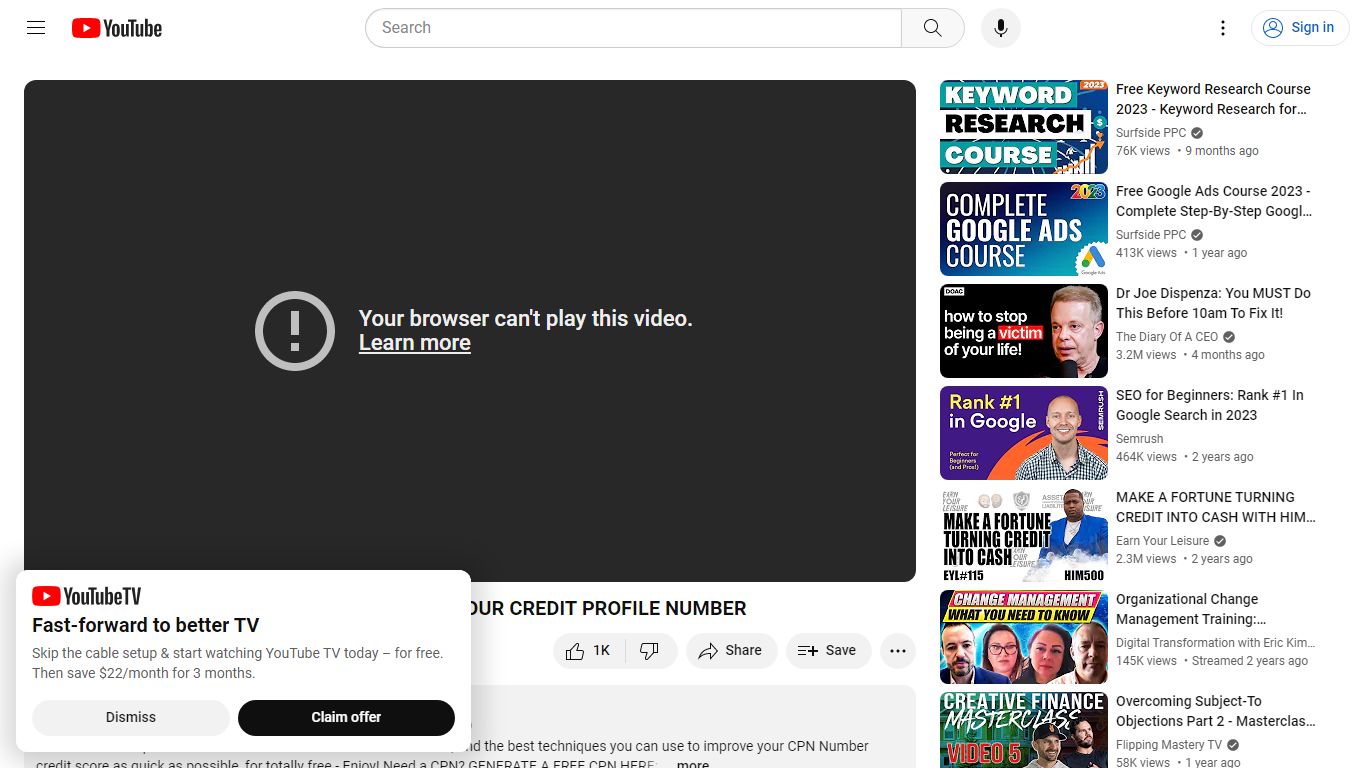The width and height of the screenshot is (1366, 768).
Task: Go to YouTube home via logo
Action: pyautogui.click(x=117, y=28)
